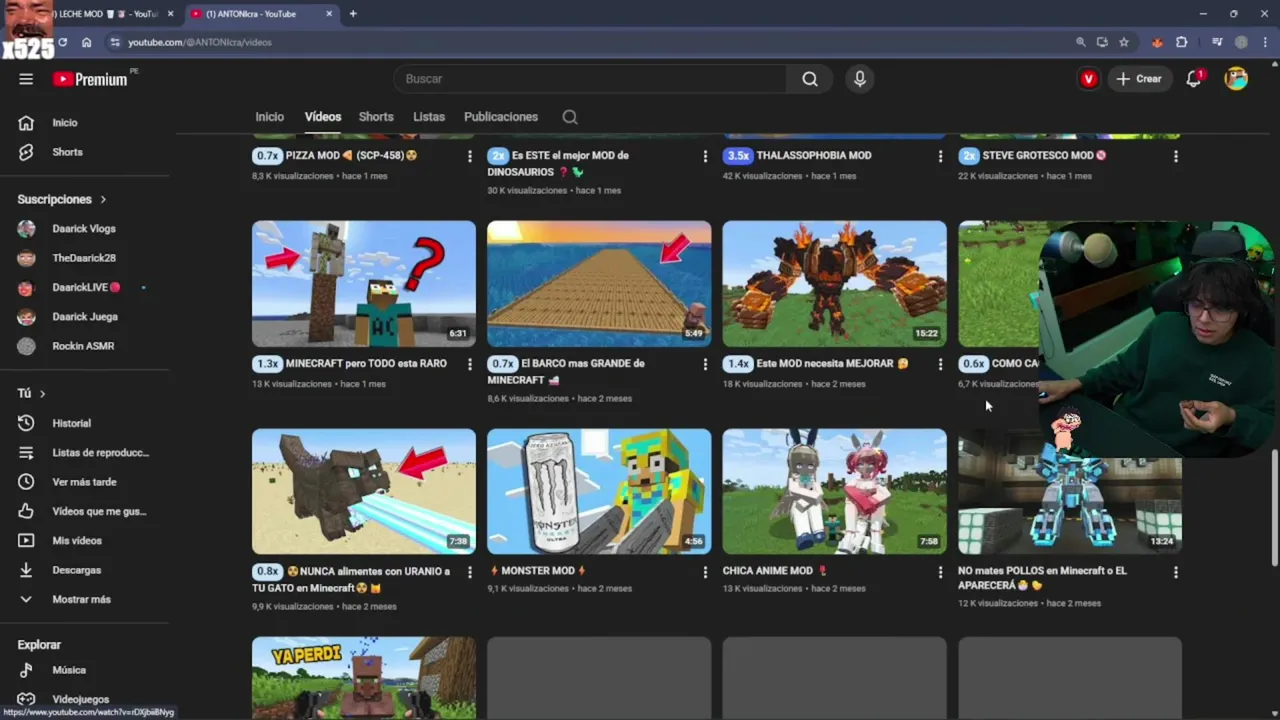Open the notifications bell
Image resolution: width=1280 pixels, height=720 pixels.
[x=1193, y=79]
